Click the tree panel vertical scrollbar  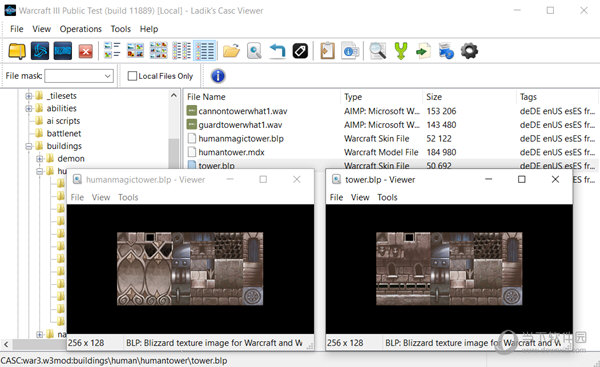(x=174, y=153)
